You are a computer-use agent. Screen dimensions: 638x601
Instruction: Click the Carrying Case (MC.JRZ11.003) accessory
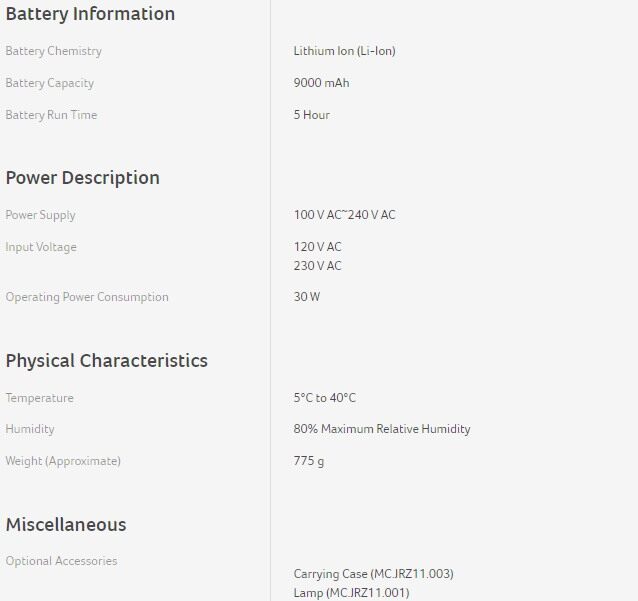373,574
